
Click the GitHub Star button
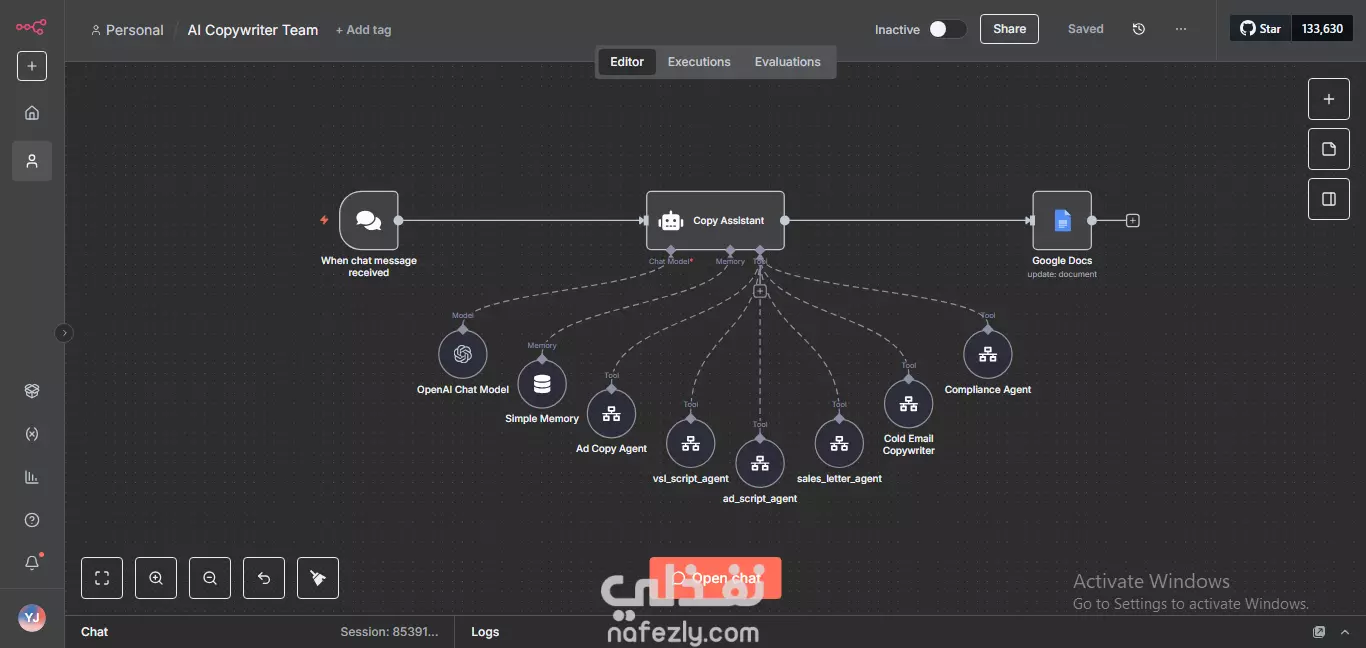click(x=1261, y=29)
